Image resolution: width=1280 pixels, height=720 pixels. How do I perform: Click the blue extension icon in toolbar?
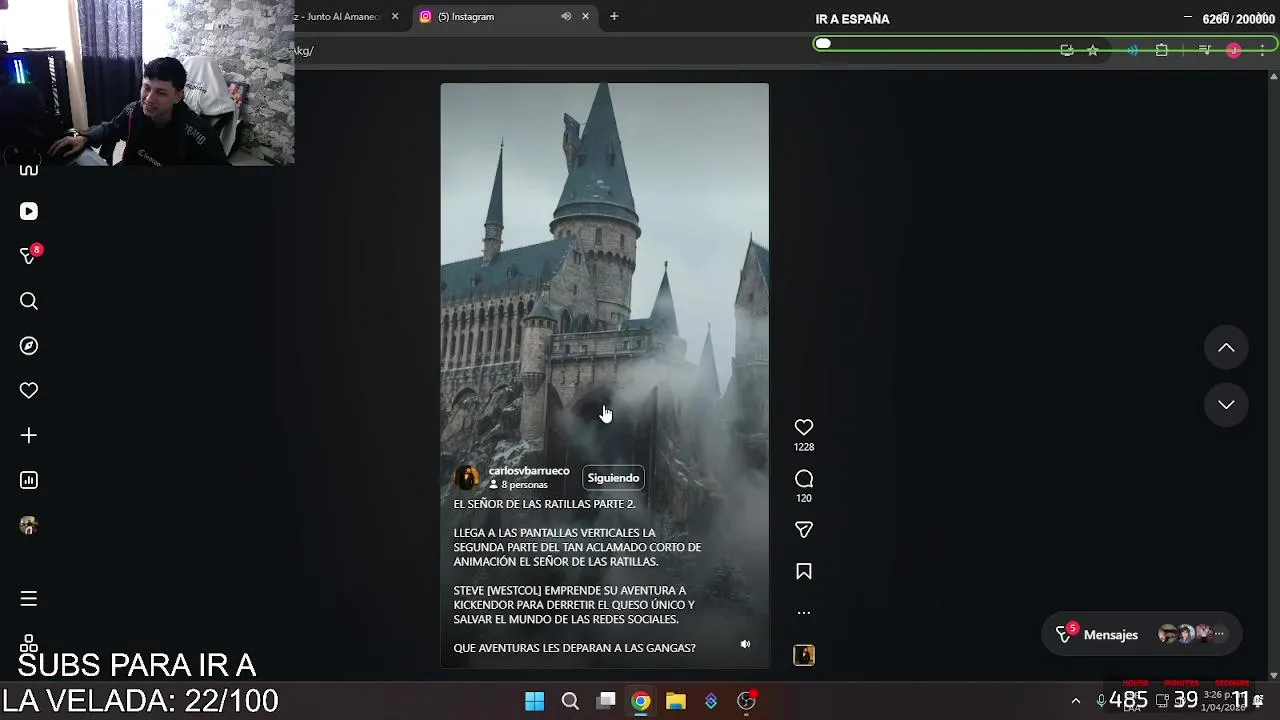[1132, 50]
